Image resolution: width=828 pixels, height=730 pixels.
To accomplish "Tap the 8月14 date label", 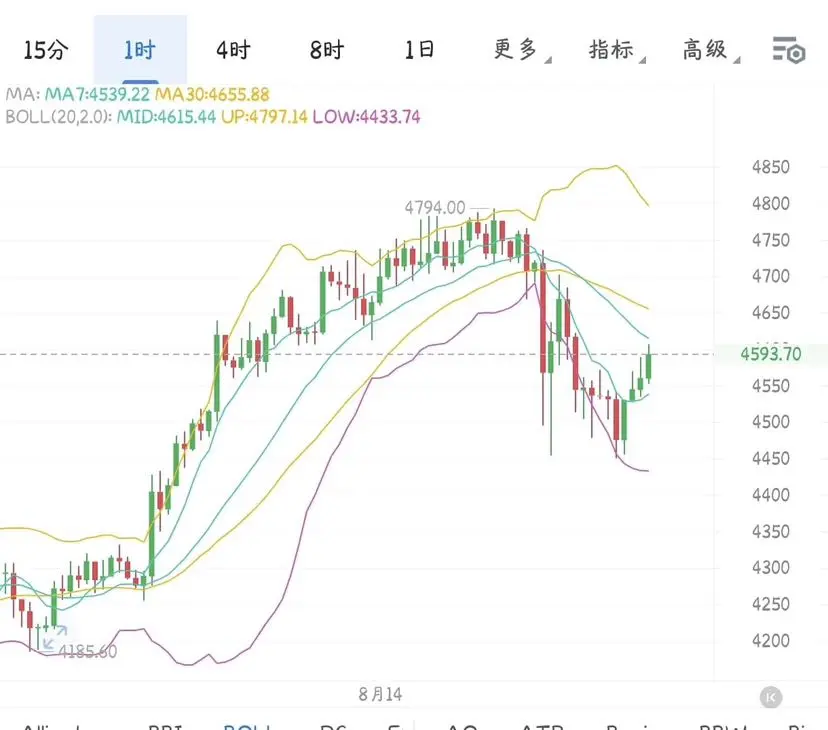I will (x=380, y=694).
